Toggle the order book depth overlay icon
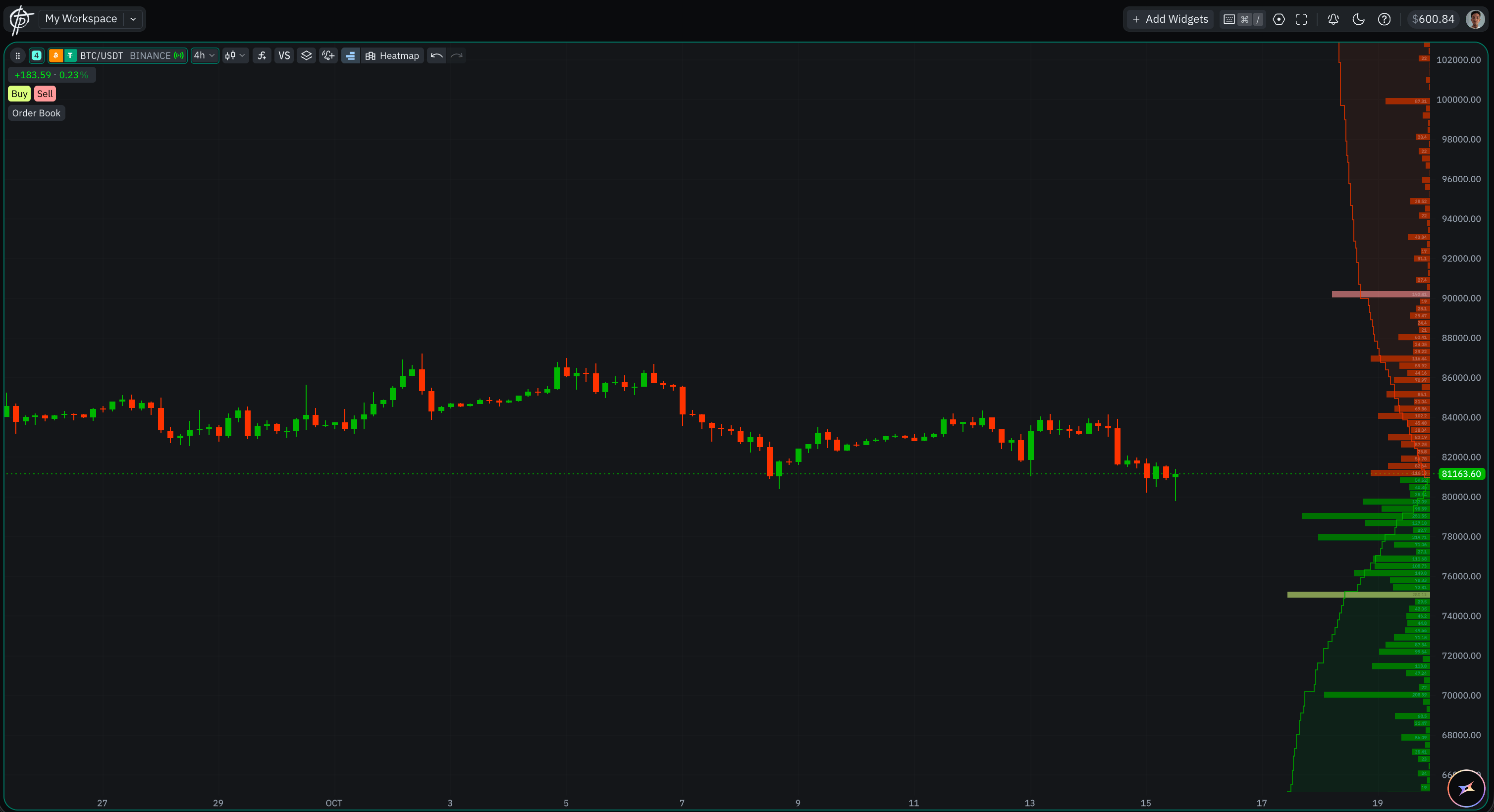The height and width of the screenshot is (812, 1494). pos(350,55)
